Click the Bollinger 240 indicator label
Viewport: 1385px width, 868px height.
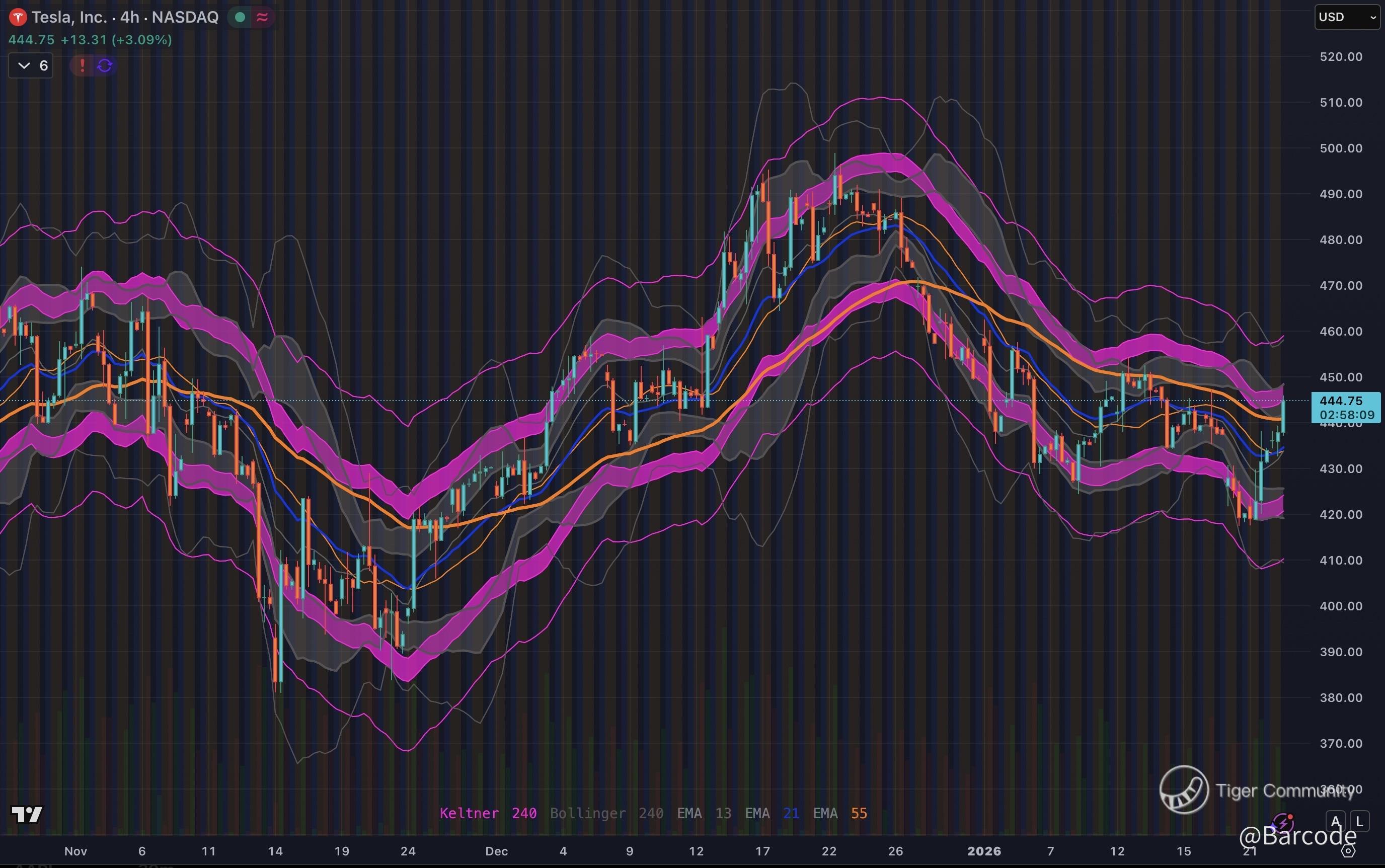(606, 813)
